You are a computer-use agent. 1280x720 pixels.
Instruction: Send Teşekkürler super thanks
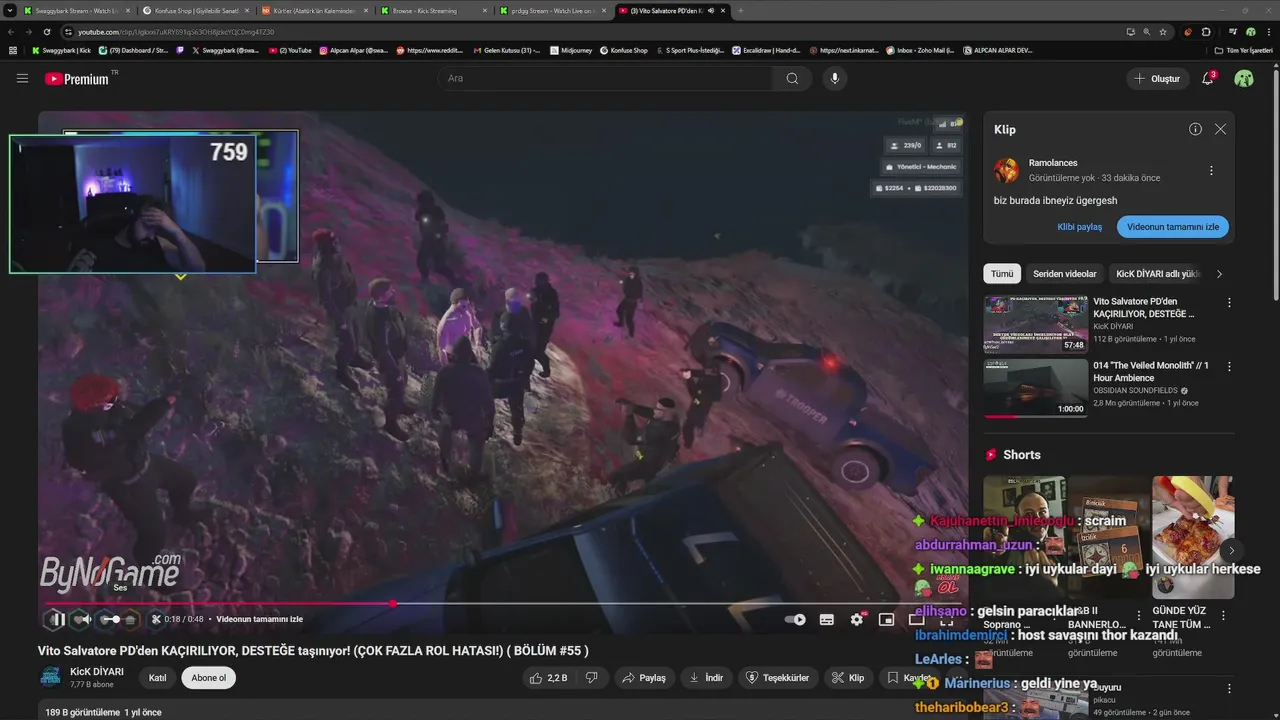pos(778,677)
